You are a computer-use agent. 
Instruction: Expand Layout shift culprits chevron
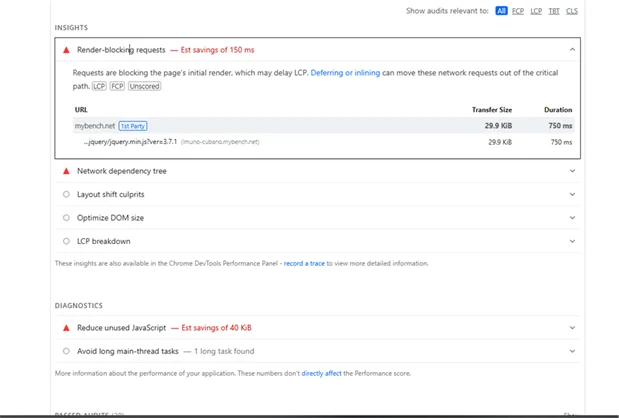pos(572,194)
